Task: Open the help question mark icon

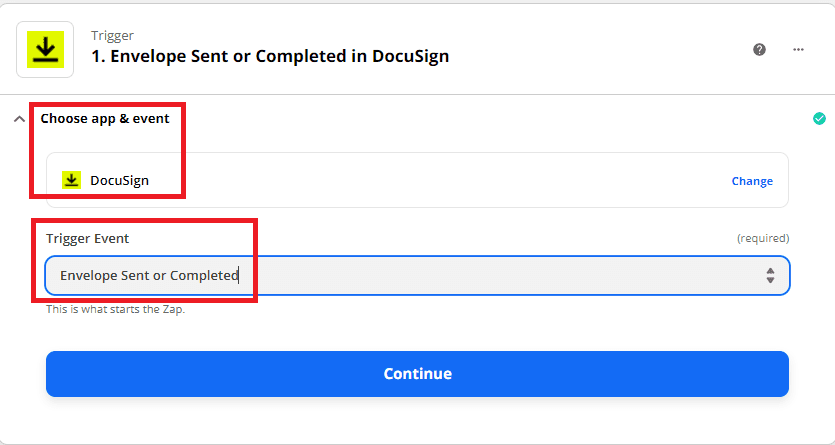Action: click(x=759, y=49)
